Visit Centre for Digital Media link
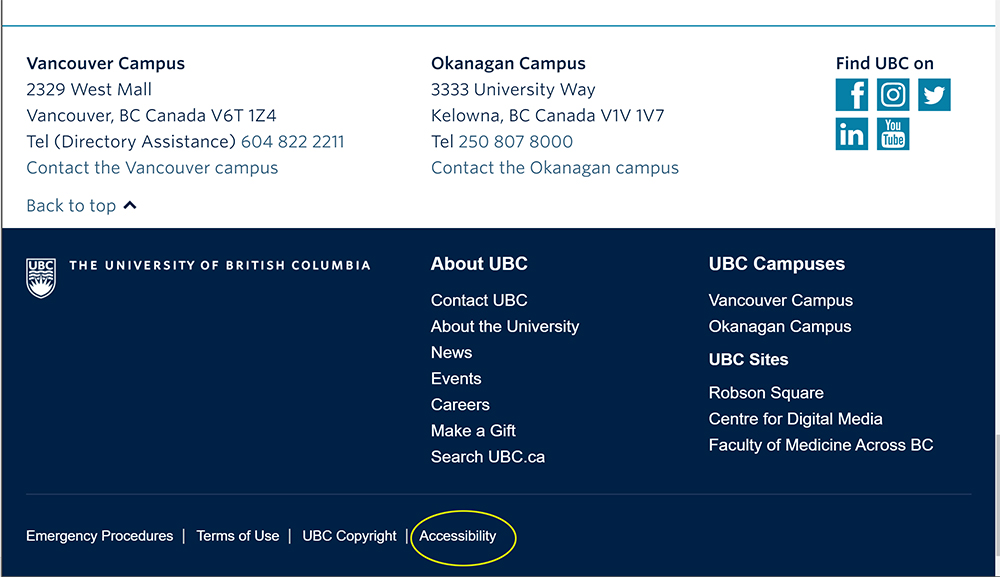Screen dimensions: 1000x577 [795, 419]
